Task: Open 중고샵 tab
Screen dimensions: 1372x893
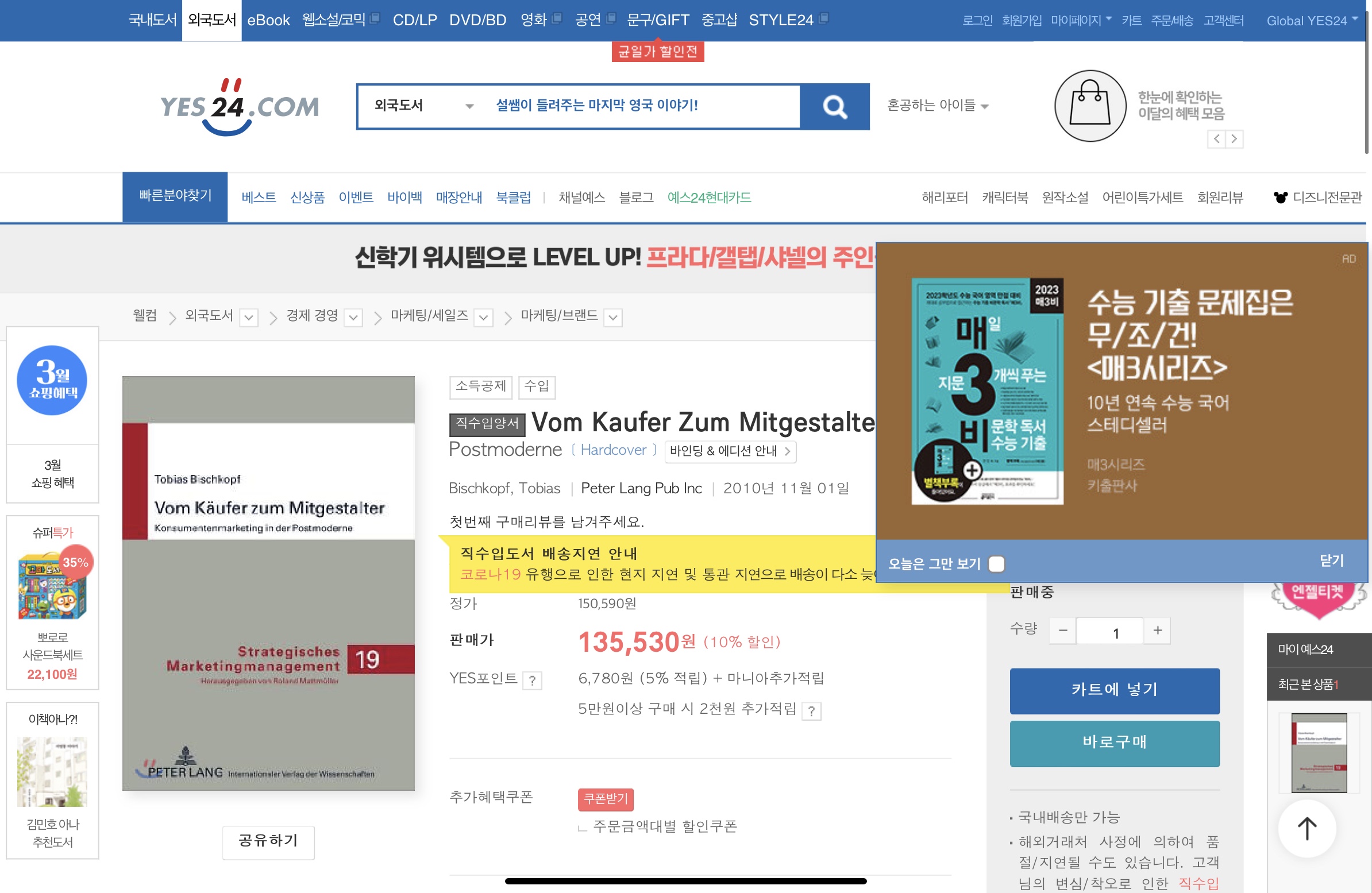Action: click(719, 20)
